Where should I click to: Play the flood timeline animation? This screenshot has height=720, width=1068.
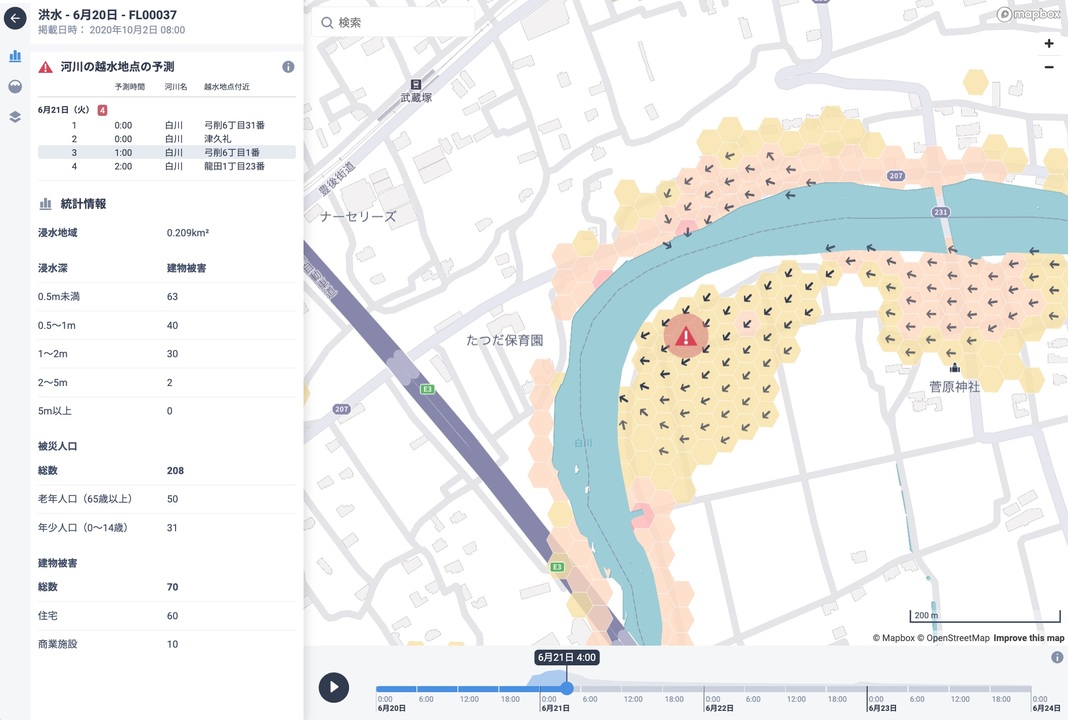334,687
